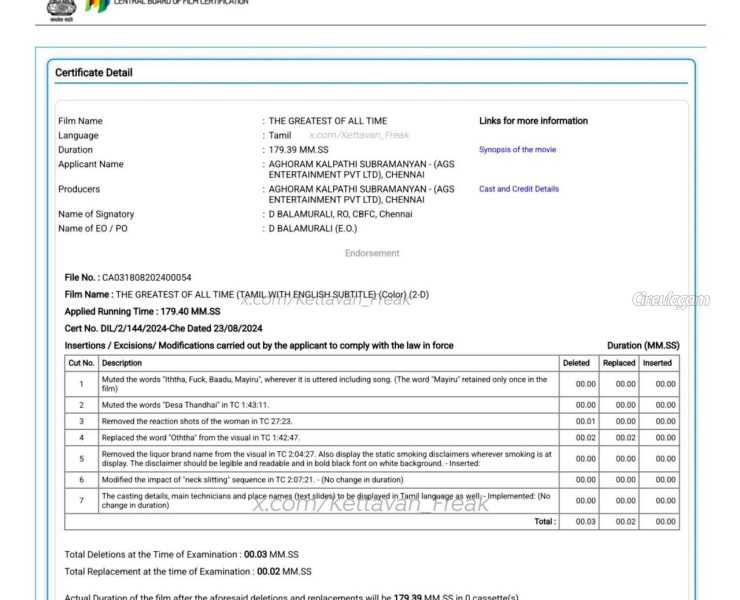The height and width of the screenshot is (600, 740).
Task: Select the Description column header
Action: click(x=122, y=363)
